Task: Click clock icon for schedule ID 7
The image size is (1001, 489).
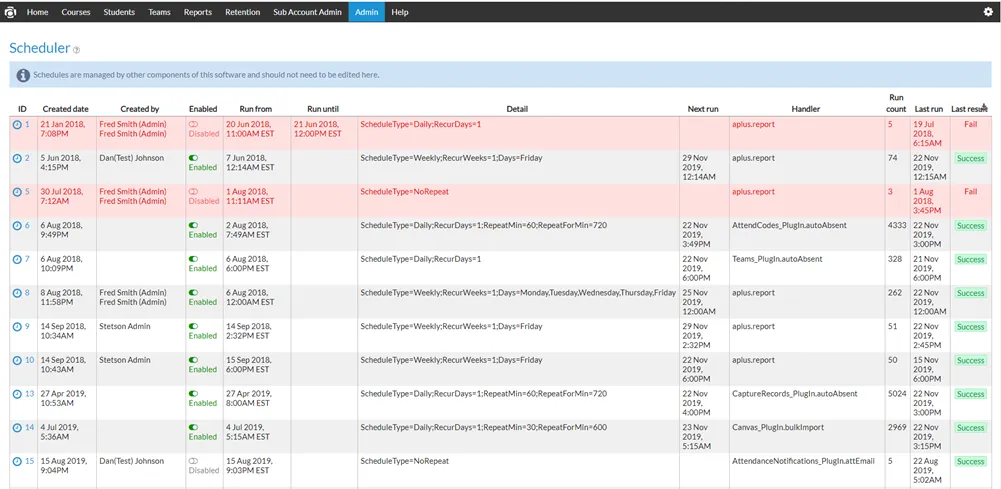Action: [17, 259]
